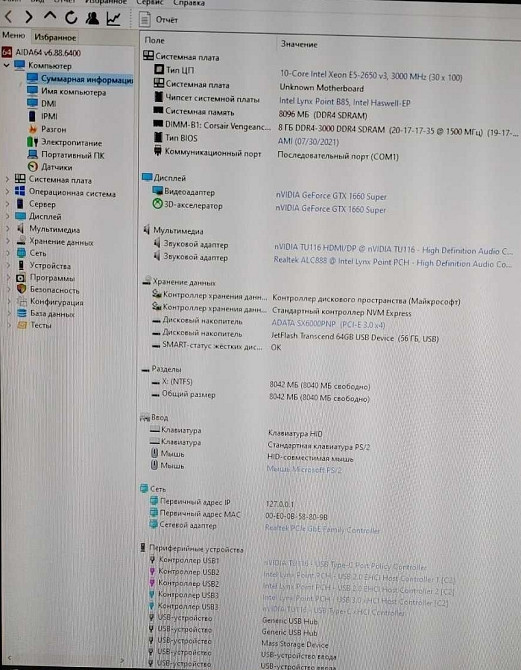The image size is (521, 670).
Task: Click the Back navigation arrow
Action: click(x=9, y=17)
